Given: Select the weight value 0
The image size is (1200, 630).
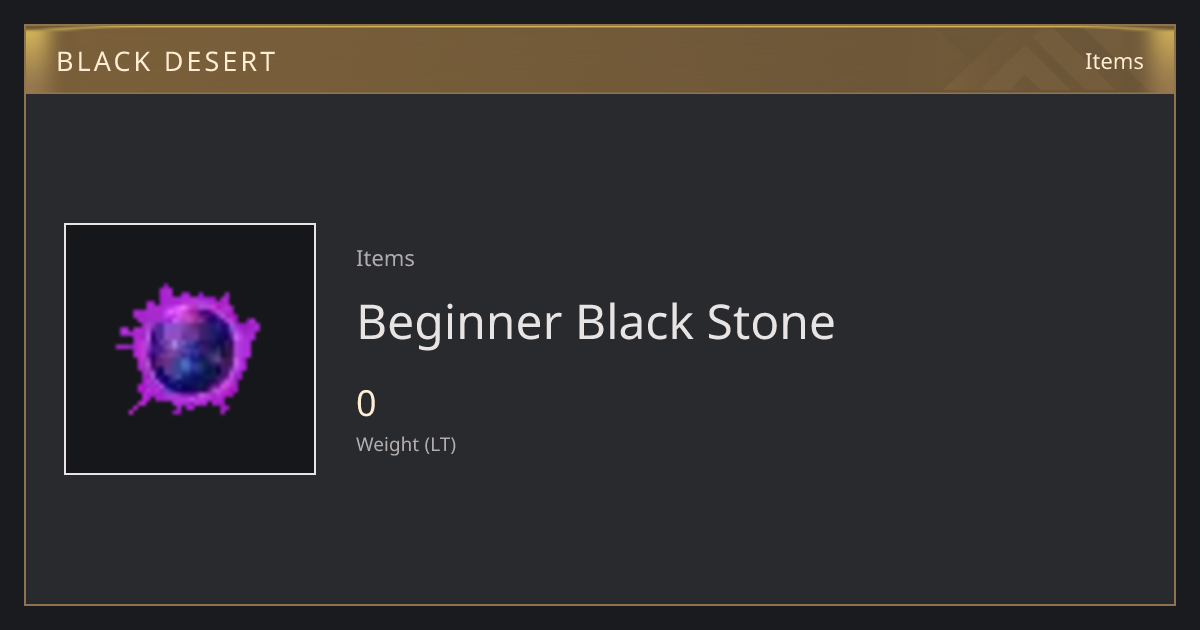Looking at the screenshot, I should [366, 404].
